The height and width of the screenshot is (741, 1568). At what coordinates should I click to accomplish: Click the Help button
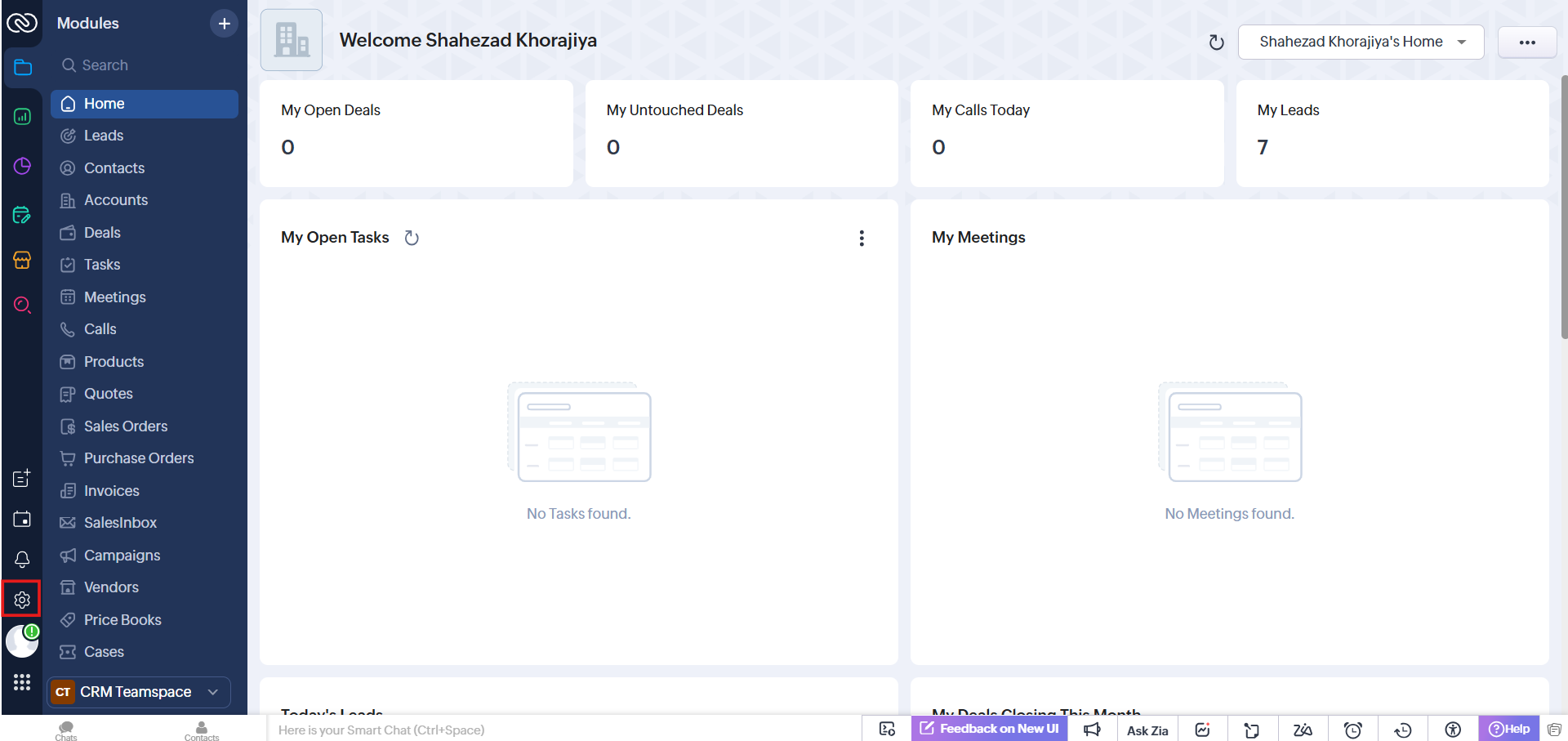click(x=1508, y=729)
